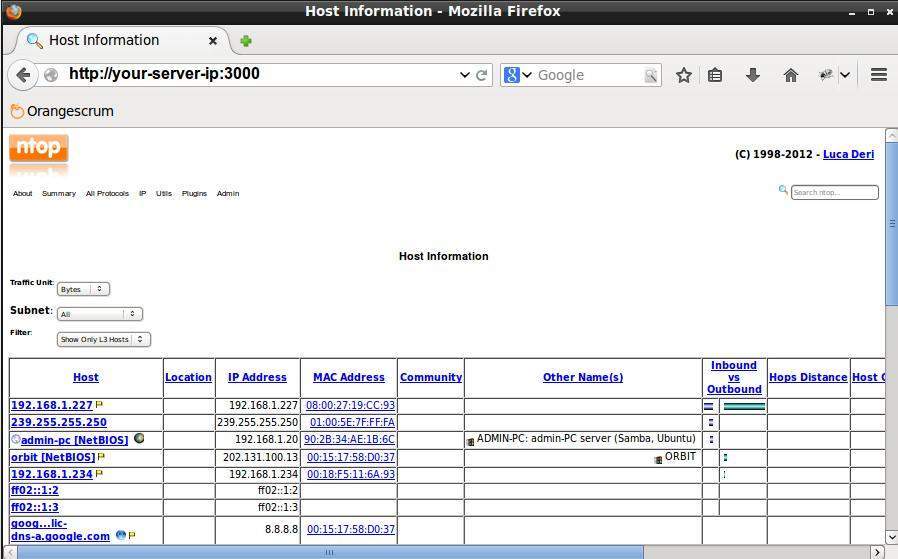Viewport: 898px width, 559px height.
Task: Open the Subnet All dropdown
Action: [x=100, y=314]
